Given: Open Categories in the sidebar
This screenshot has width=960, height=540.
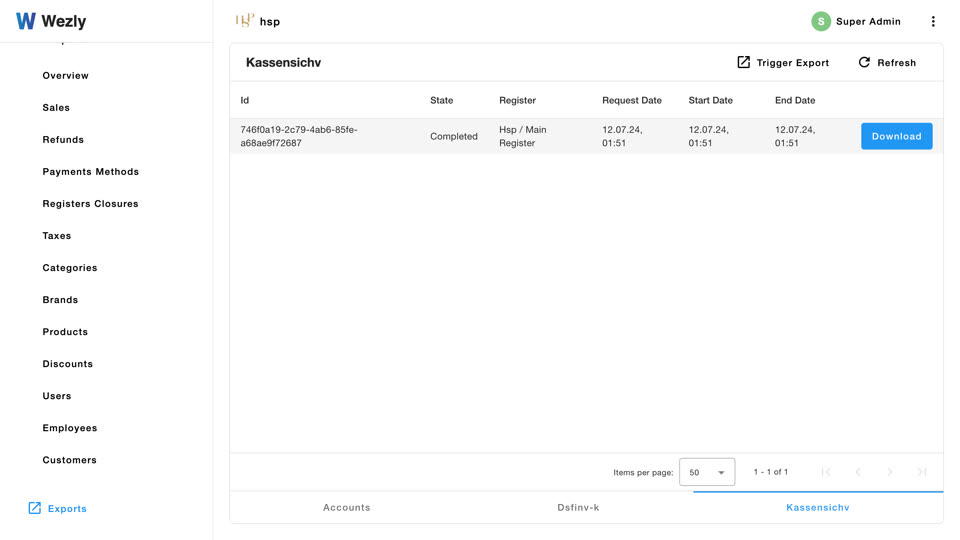Looking at the screenshot, I should [70, 268].
